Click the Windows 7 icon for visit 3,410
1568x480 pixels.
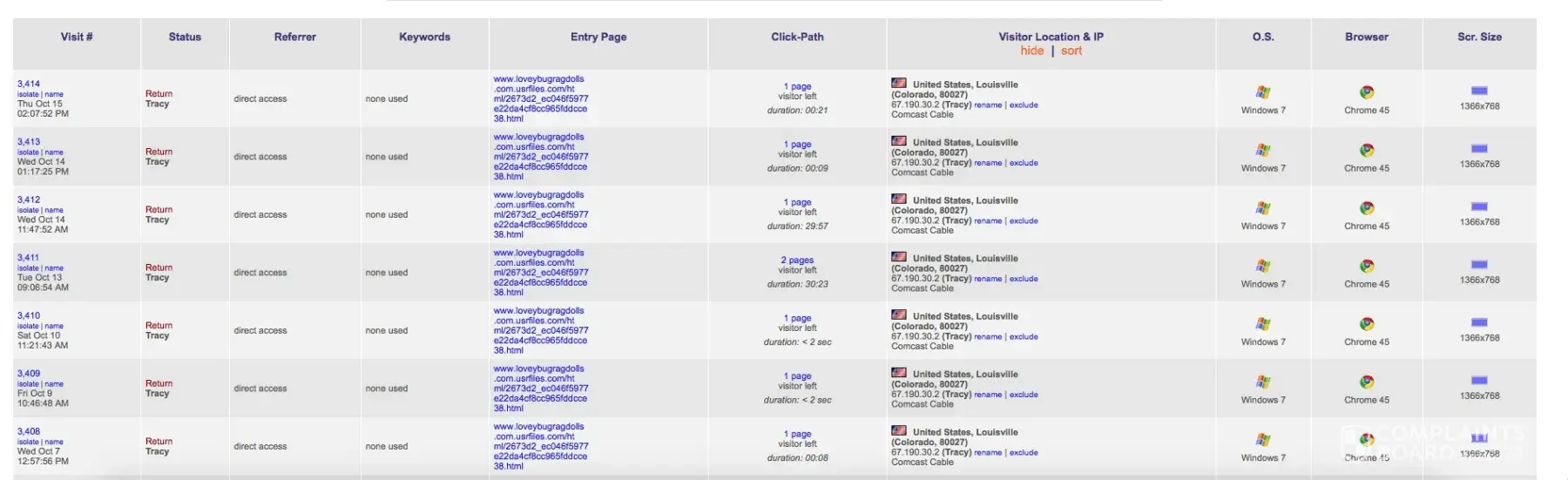pyautogui.click(x=1262, y=324)
